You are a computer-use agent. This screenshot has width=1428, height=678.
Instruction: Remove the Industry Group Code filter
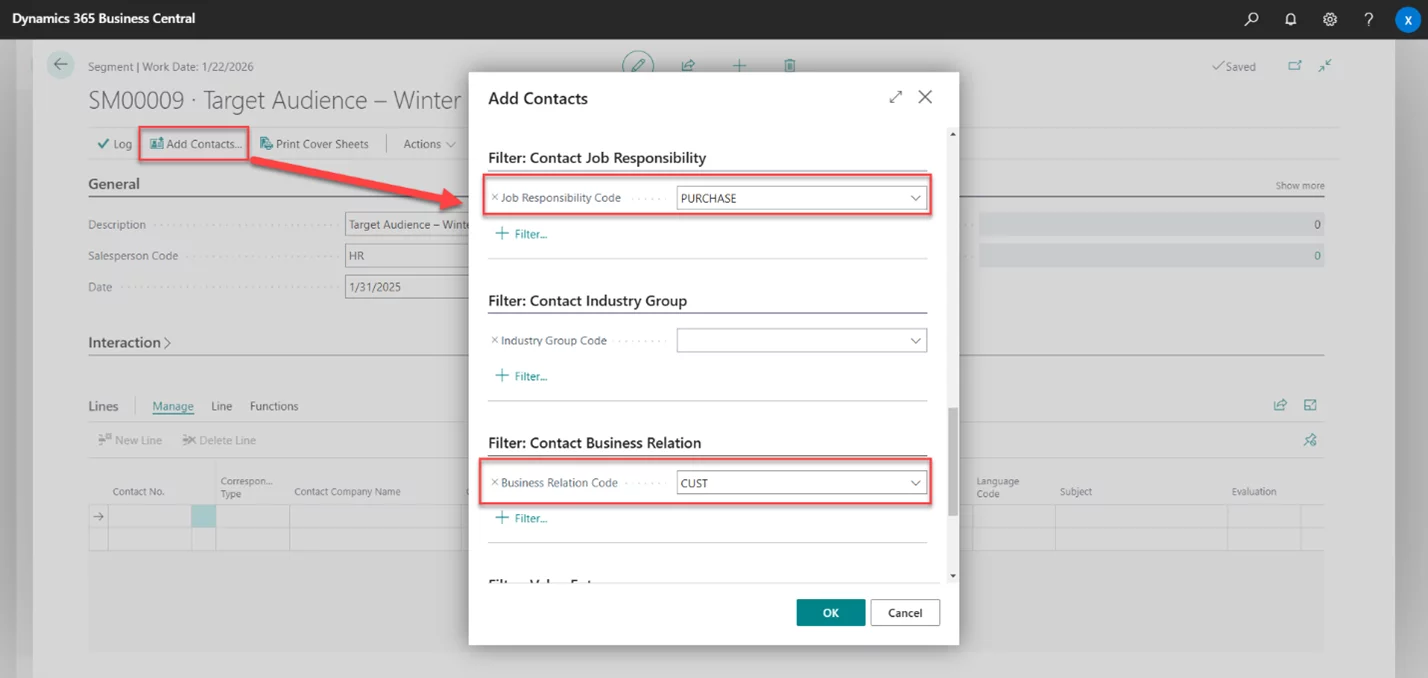tap(494, 341)
